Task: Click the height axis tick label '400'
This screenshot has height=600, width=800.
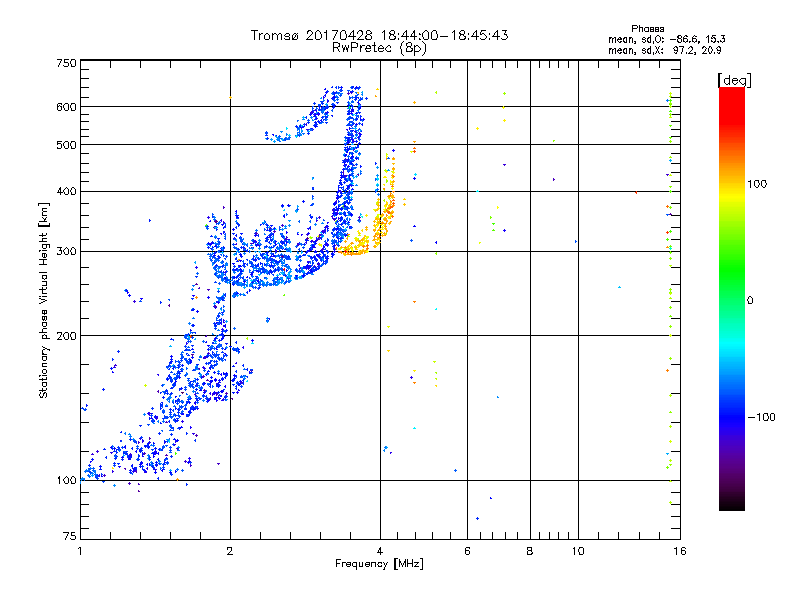Action: 66,192
